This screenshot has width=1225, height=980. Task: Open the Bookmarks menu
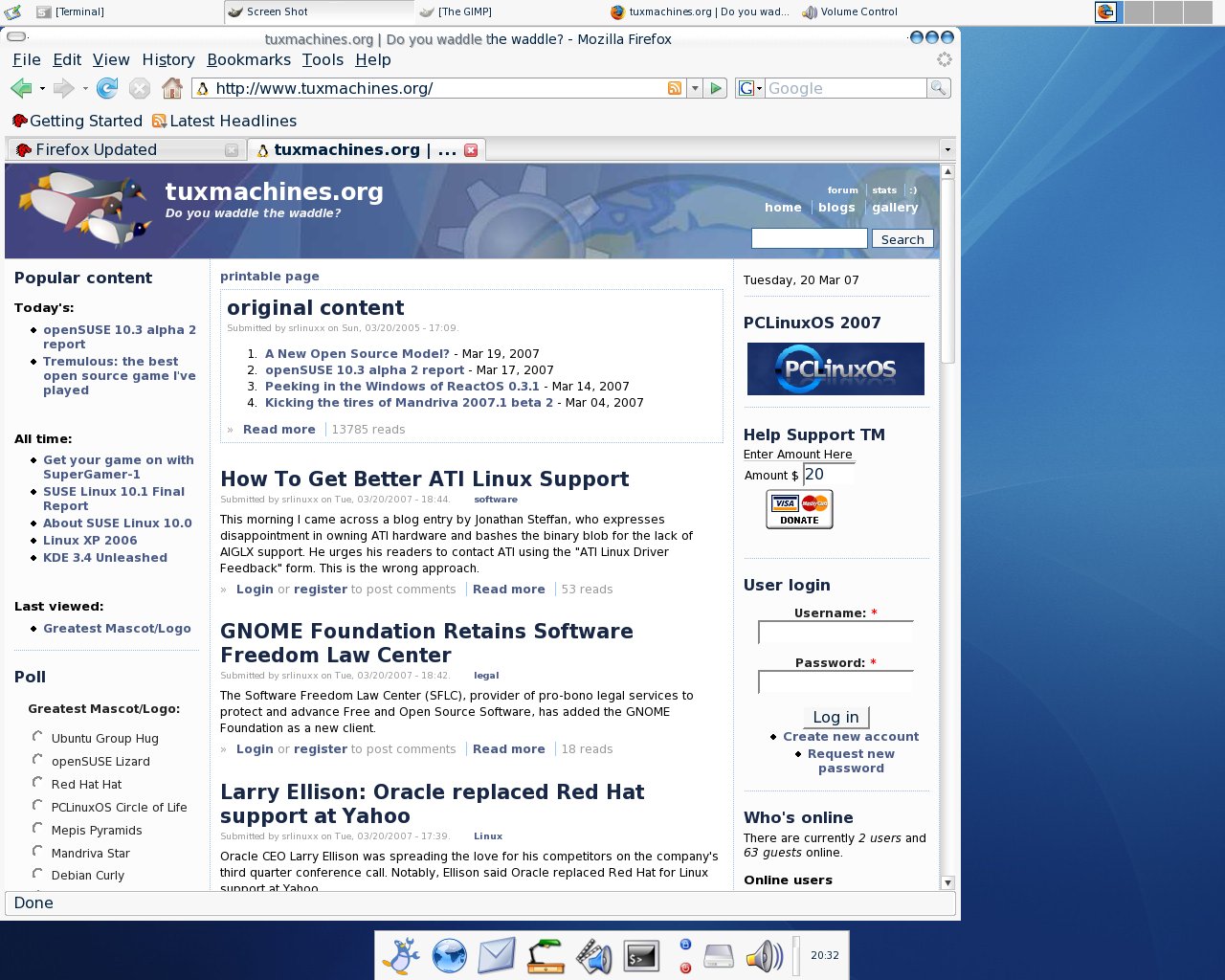pyautogui.click(x=249, y=59)
